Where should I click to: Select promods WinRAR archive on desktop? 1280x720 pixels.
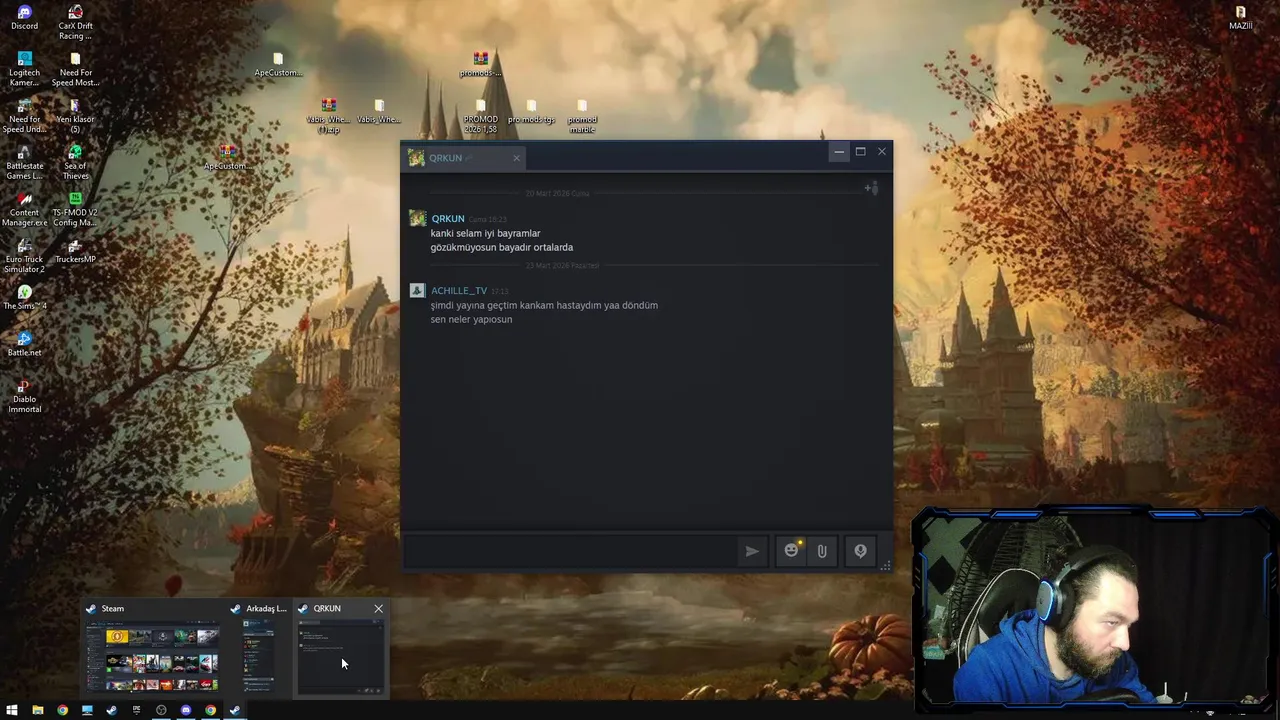[x=481, y=64]
